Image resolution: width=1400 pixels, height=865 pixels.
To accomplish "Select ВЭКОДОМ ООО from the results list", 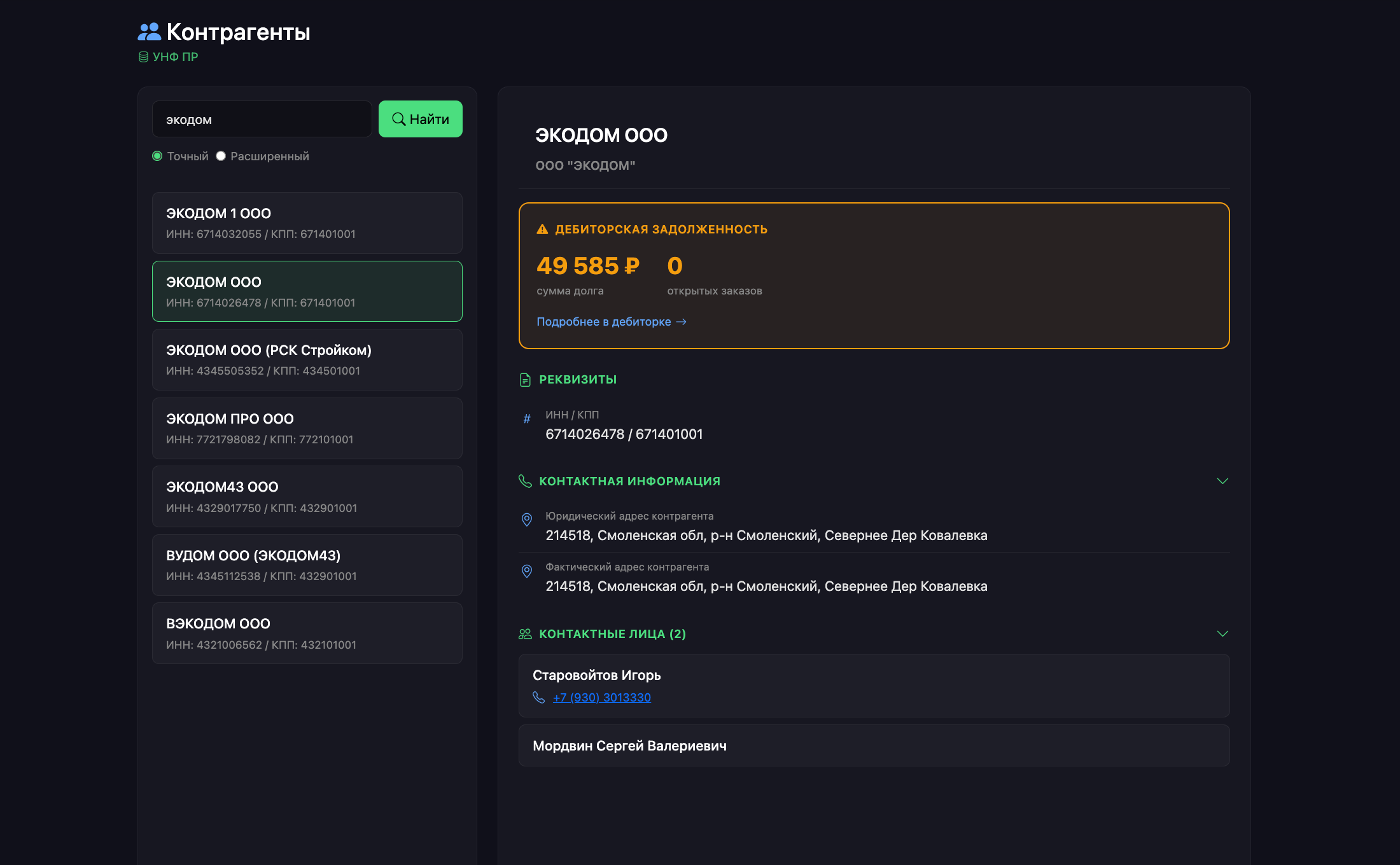I will point(307,632).
